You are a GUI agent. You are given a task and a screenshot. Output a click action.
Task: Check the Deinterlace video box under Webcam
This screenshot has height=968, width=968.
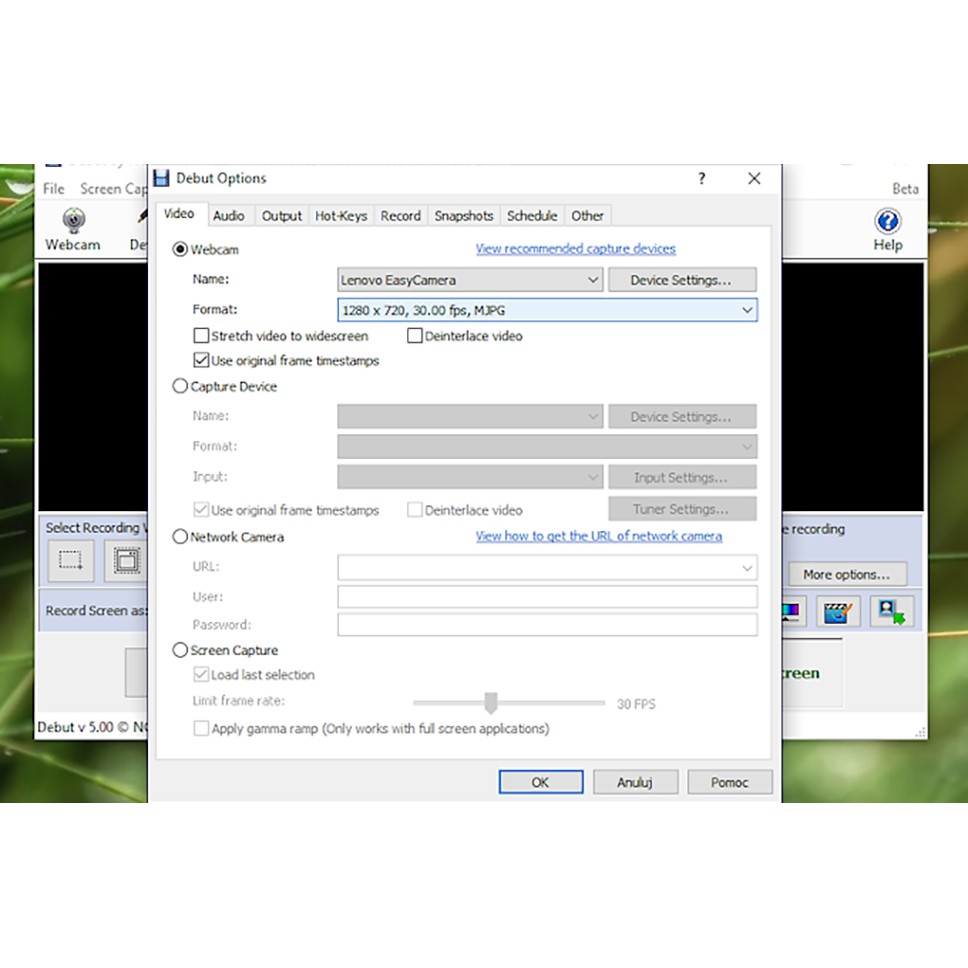415,336
